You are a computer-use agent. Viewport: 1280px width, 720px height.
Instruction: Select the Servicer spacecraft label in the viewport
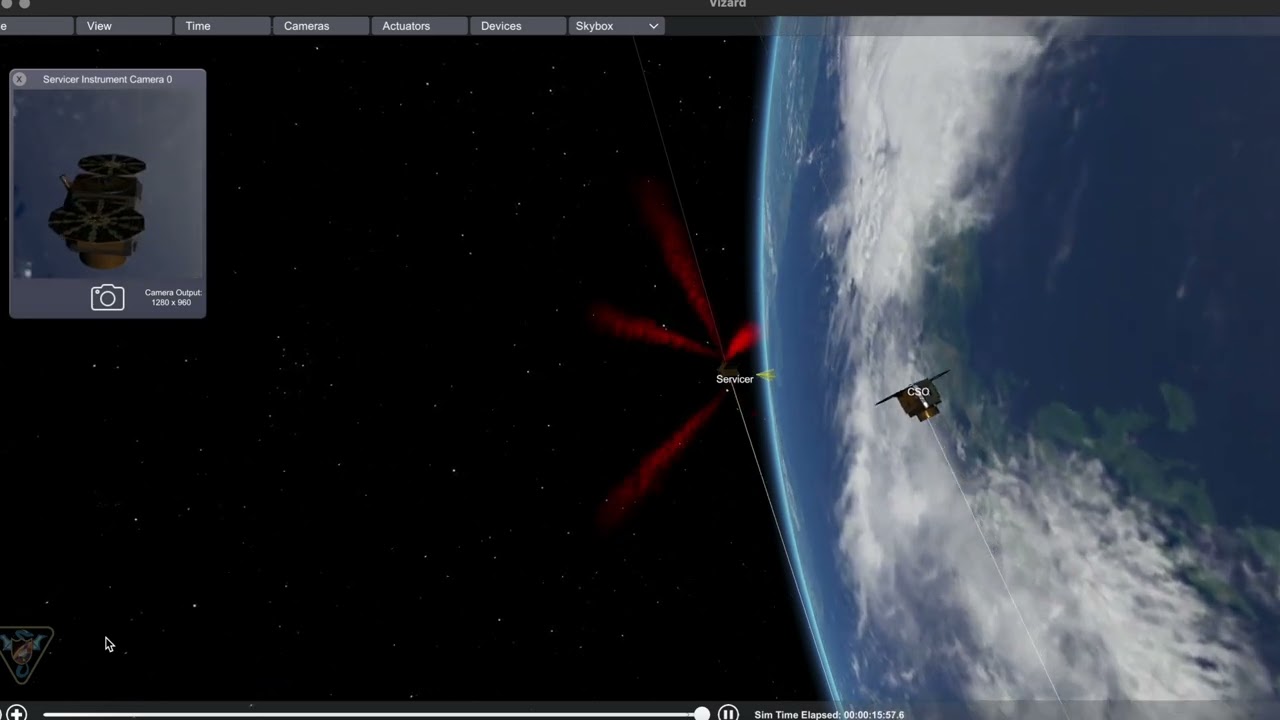coord(734,379)
